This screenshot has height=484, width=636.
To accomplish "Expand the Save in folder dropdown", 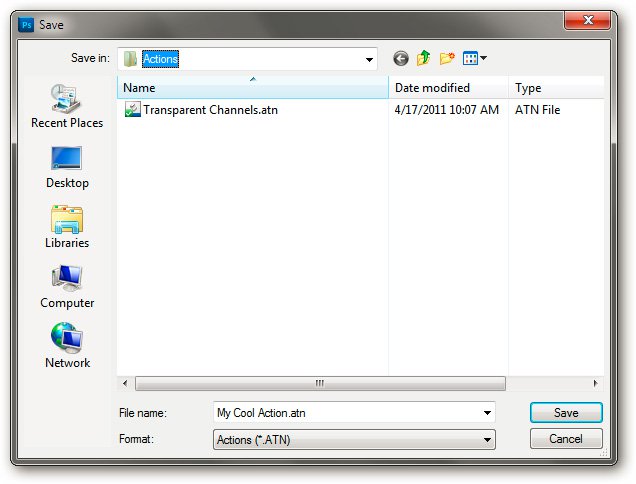I will point(369,59).
